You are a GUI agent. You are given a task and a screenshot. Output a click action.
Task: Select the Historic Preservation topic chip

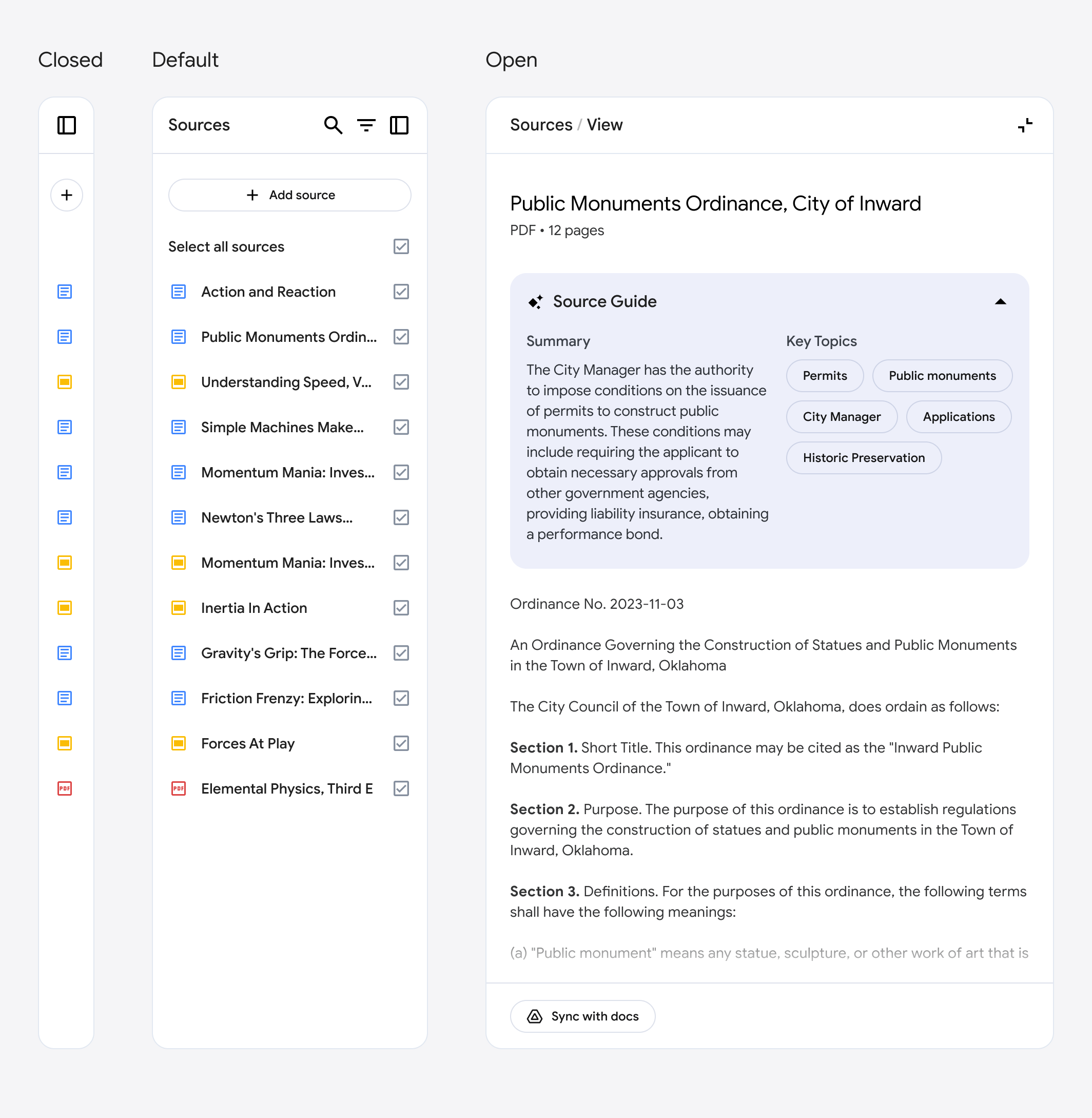(863, 458)
